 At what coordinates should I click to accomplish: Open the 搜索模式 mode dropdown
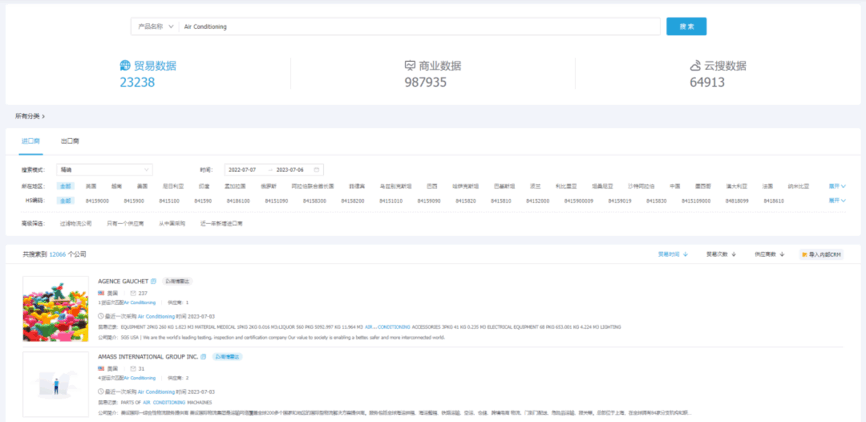click(x=104, y=169)
